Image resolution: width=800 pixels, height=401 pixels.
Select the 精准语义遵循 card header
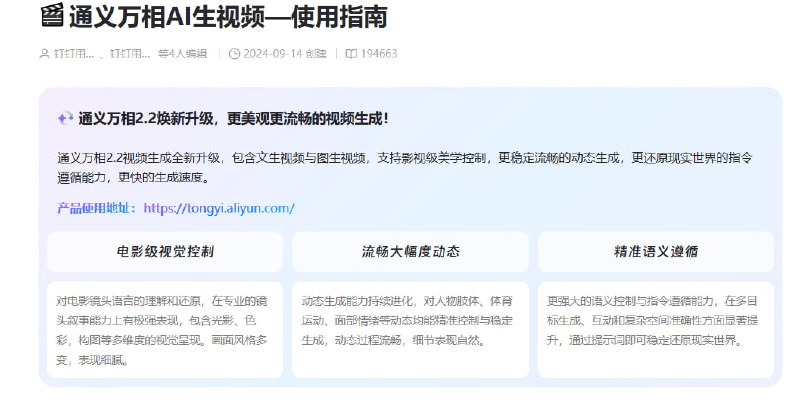pos(656,252)
